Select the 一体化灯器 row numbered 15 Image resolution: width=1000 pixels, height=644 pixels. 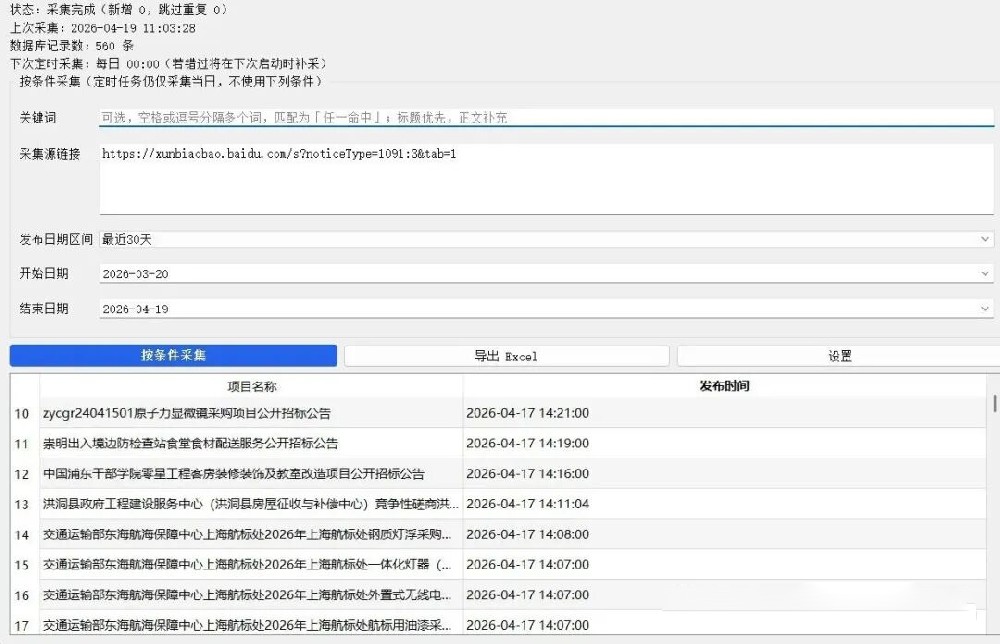click(x=250, y=564)
